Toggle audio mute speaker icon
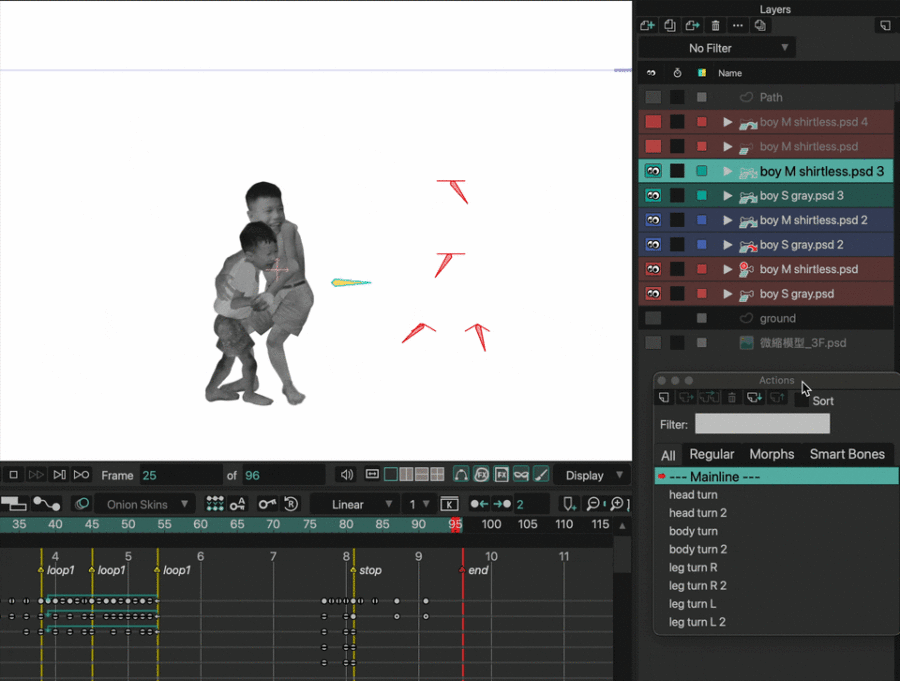Screen dimensions: 900x681 point(346,475)
